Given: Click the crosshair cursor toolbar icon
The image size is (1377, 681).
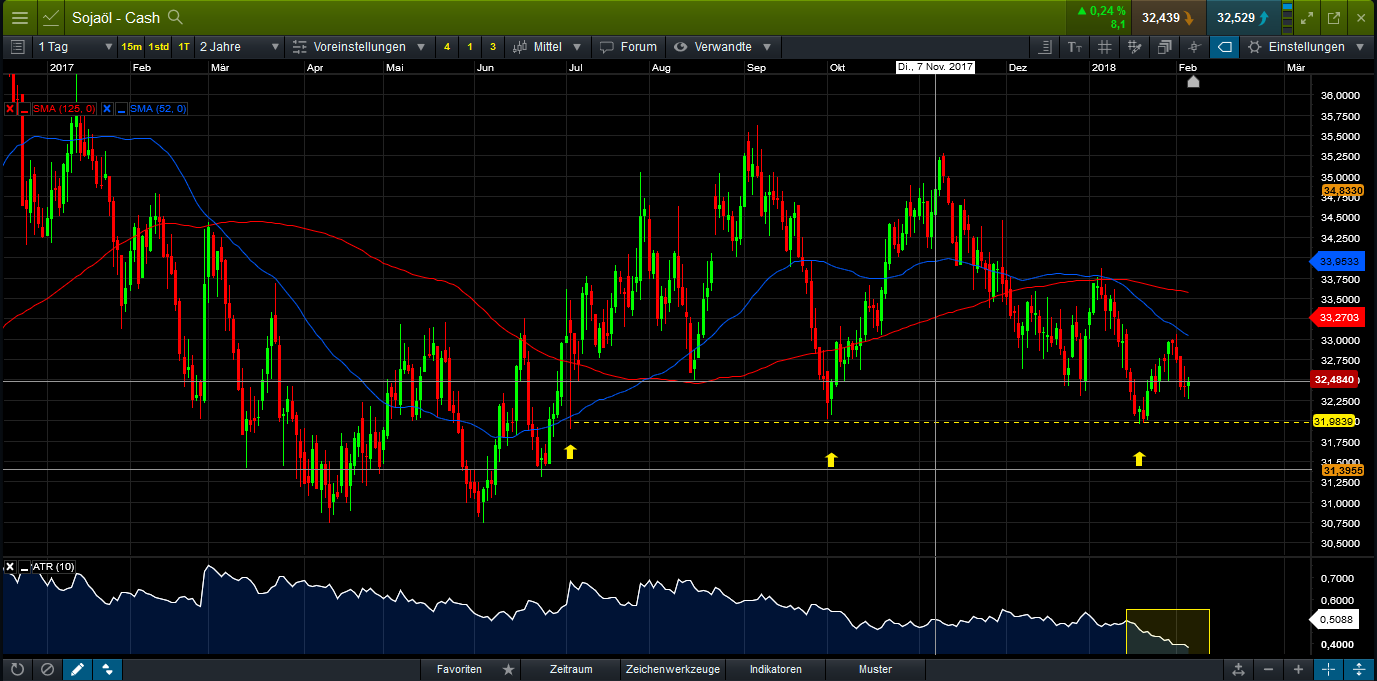Looking at the screenshot, I should coord(1194,47).
